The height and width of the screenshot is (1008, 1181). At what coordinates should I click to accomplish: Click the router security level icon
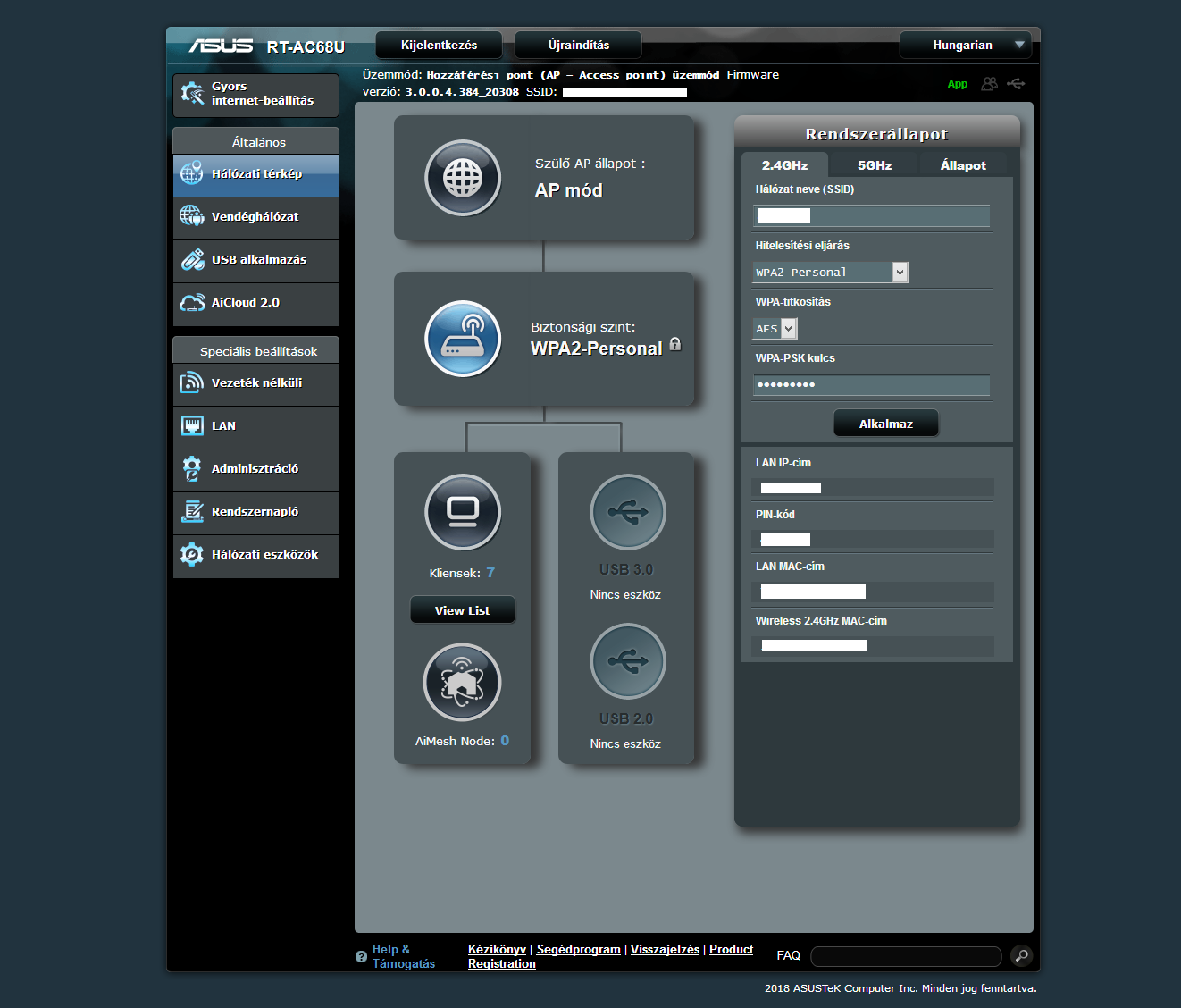click(463, 339)
